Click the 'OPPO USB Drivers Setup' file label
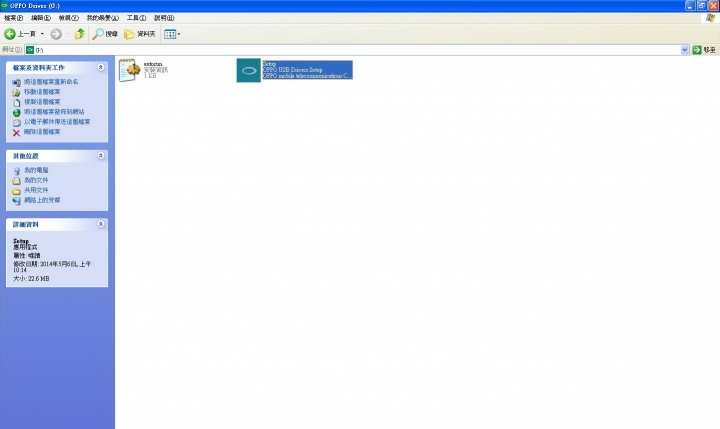Screen dimensions: 720x429 [292, 70]
